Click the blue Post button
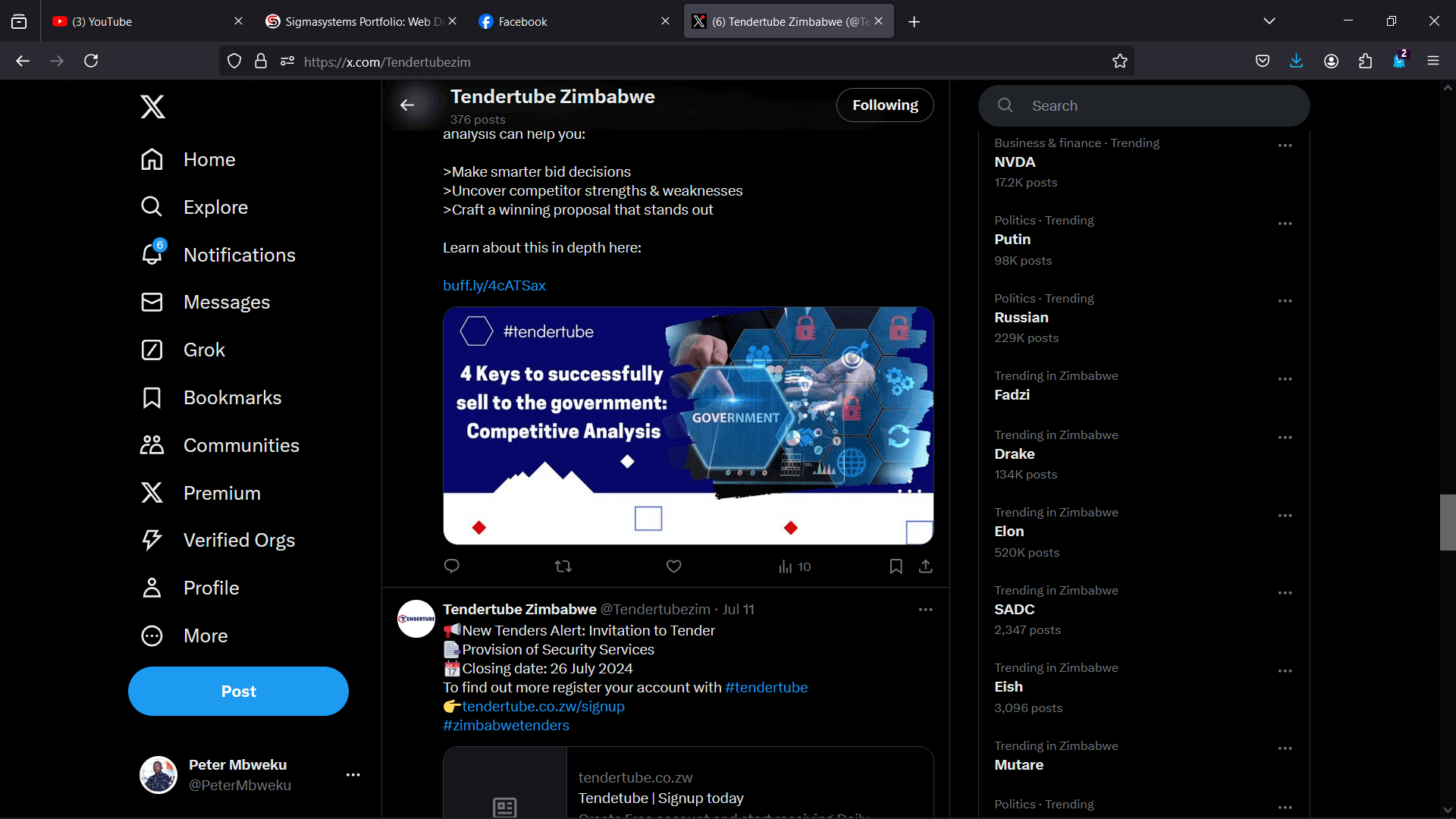 click(238, 691)
